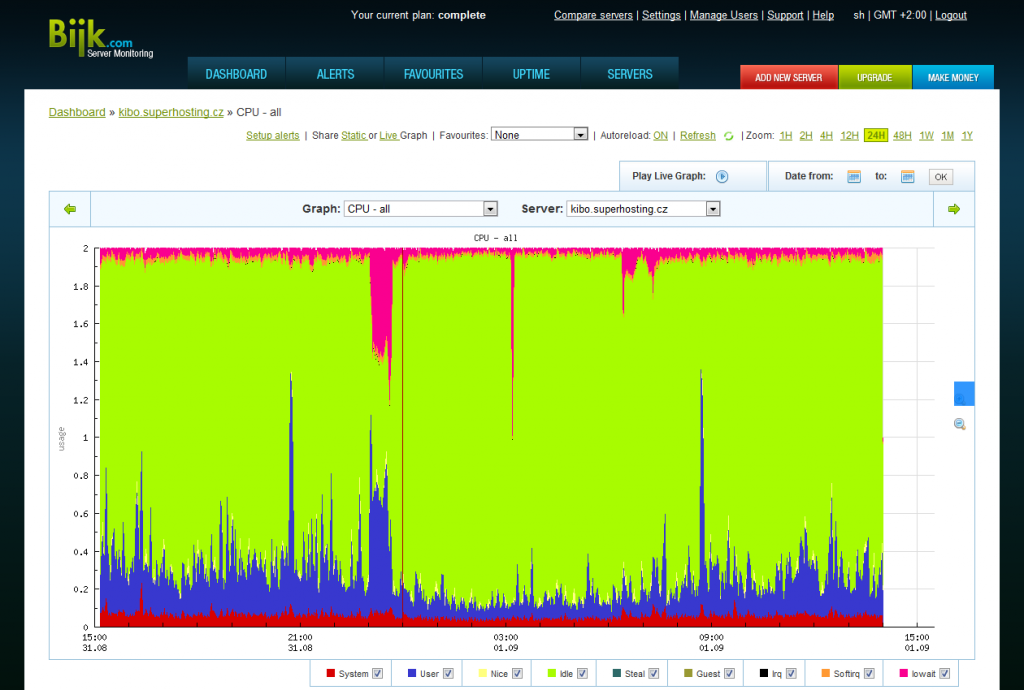This screenshot has height=690, width=1024.
Task: Click the '09:00 01.09' time axis label
Action: coord(711,642)
